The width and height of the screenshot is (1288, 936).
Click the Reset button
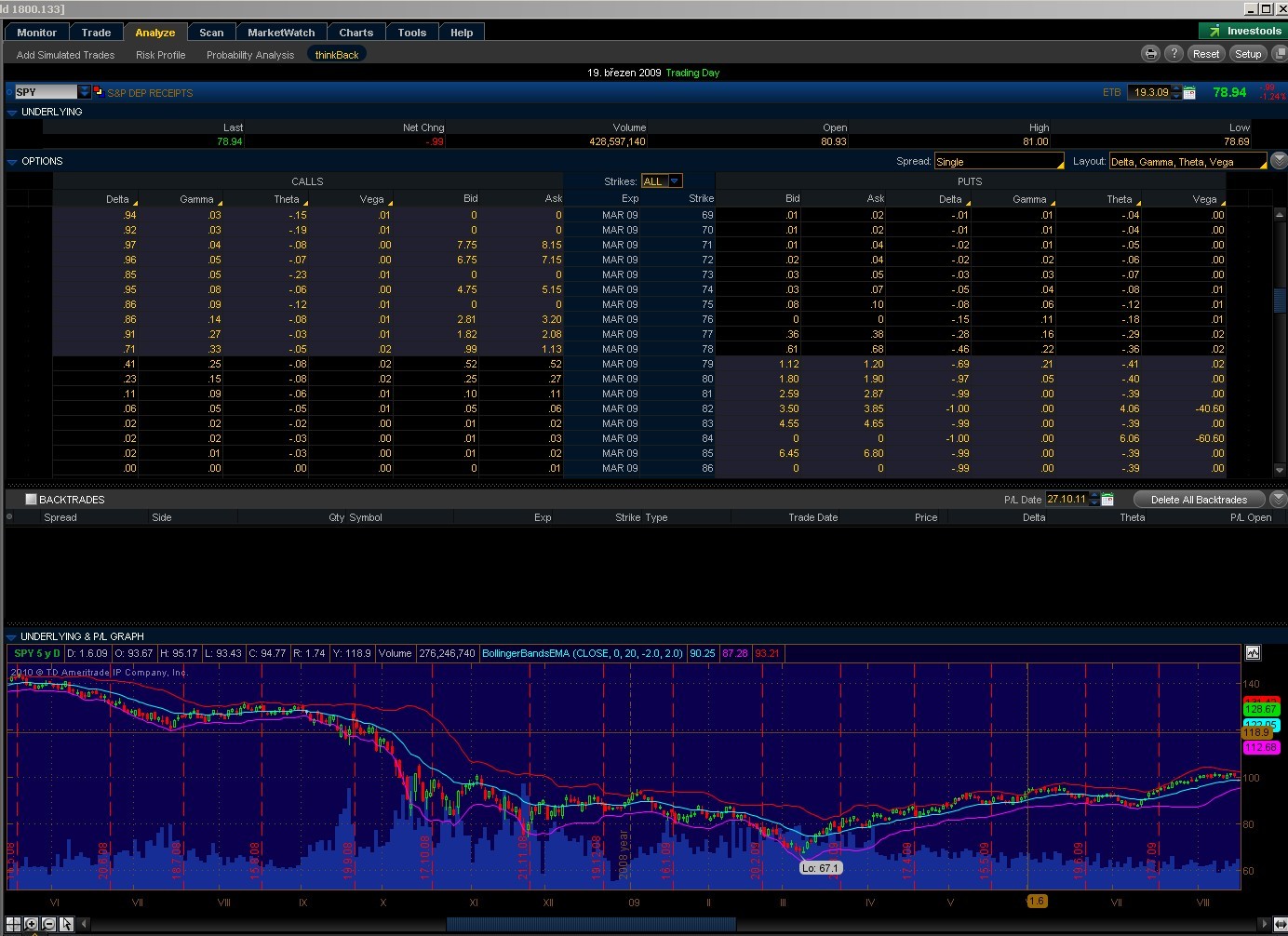[1205, 54]
